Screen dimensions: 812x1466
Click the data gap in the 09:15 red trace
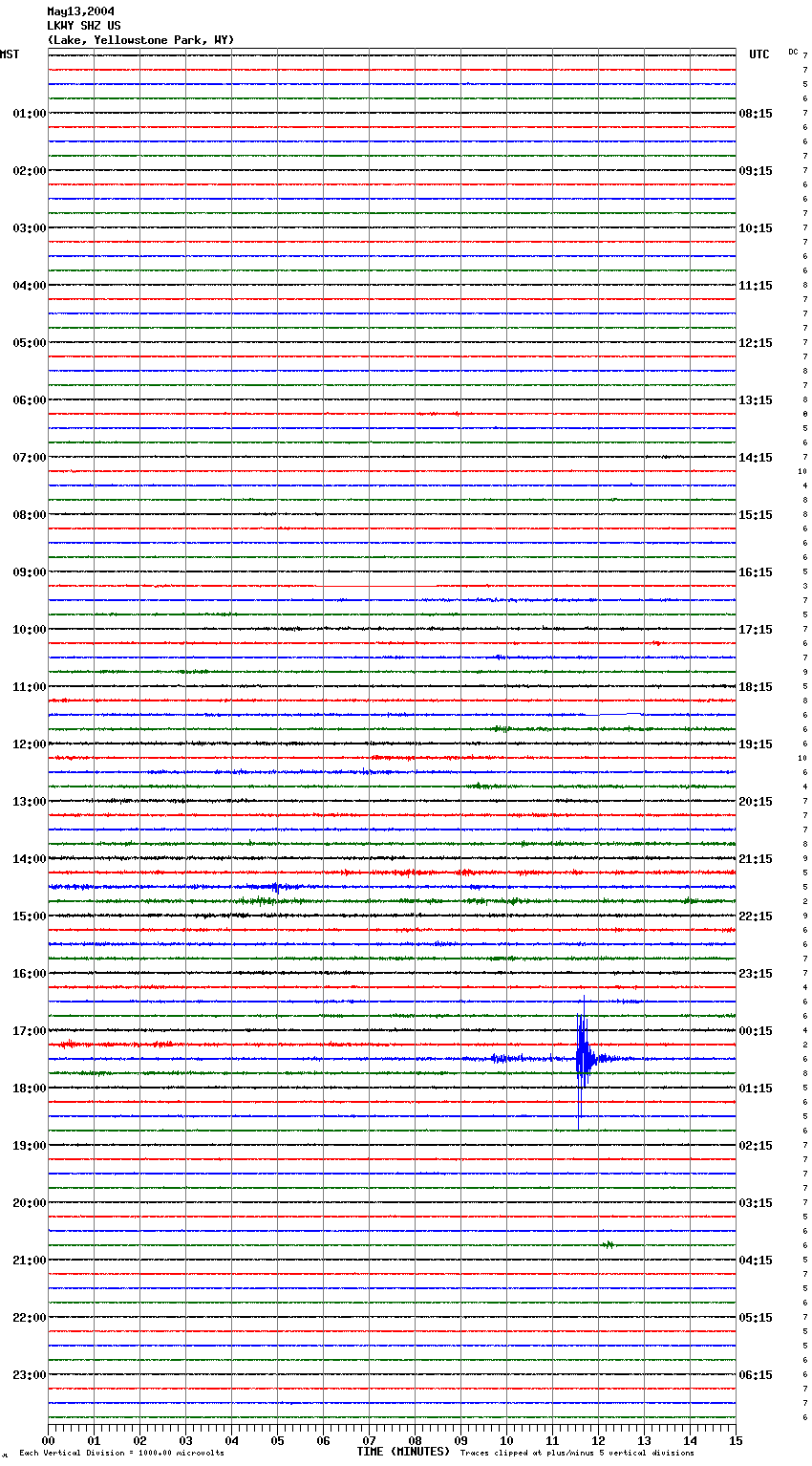coord(376,586)
